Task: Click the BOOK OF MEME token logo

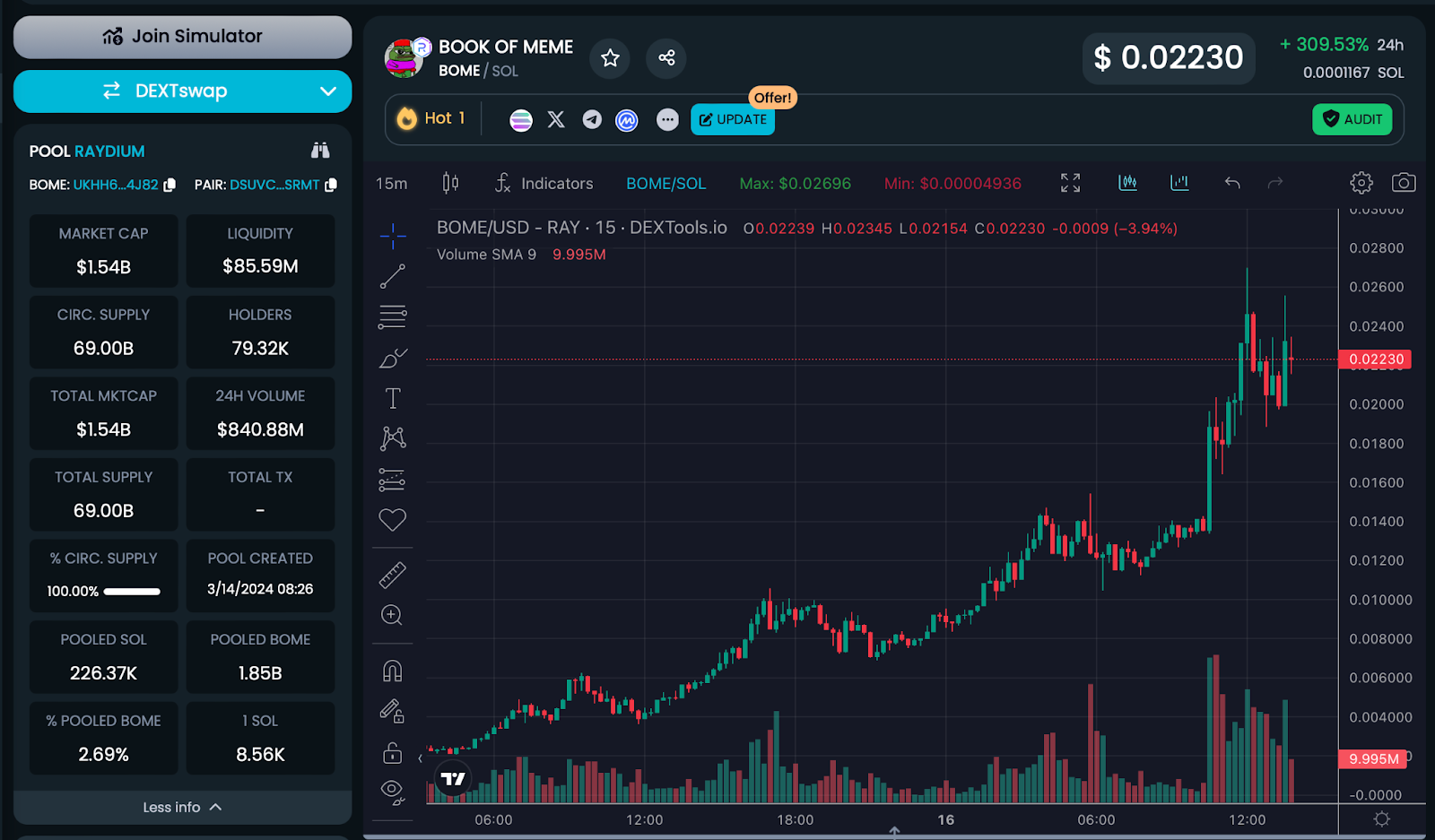Action: tap(405, 58)
